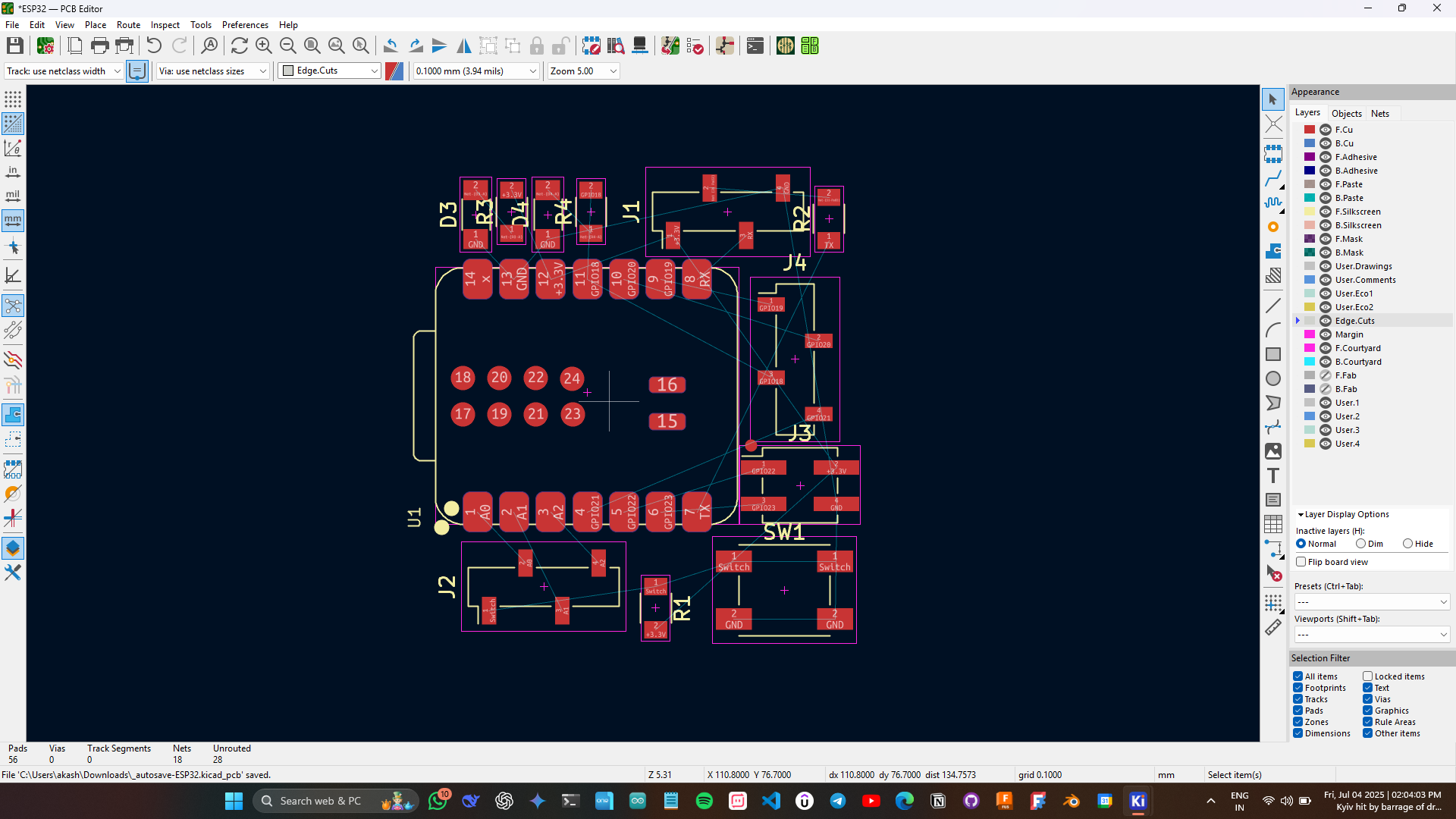1456x819 pixels.
Task: Select the Dim inactive layers radio
Action: pyautogui.click(x=1361, y=544)
